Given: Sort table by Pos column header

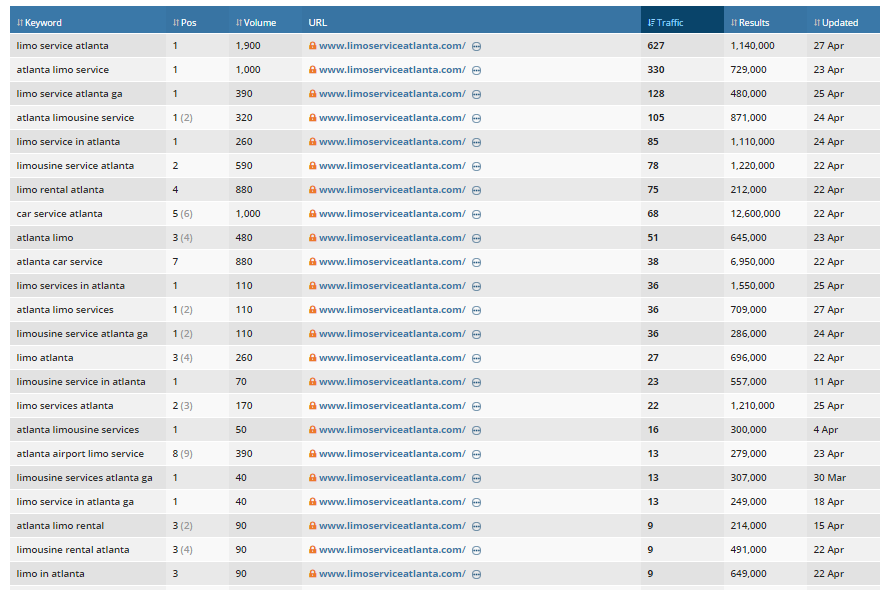Looking at the screenshot, I should click(x=185, y=23).
